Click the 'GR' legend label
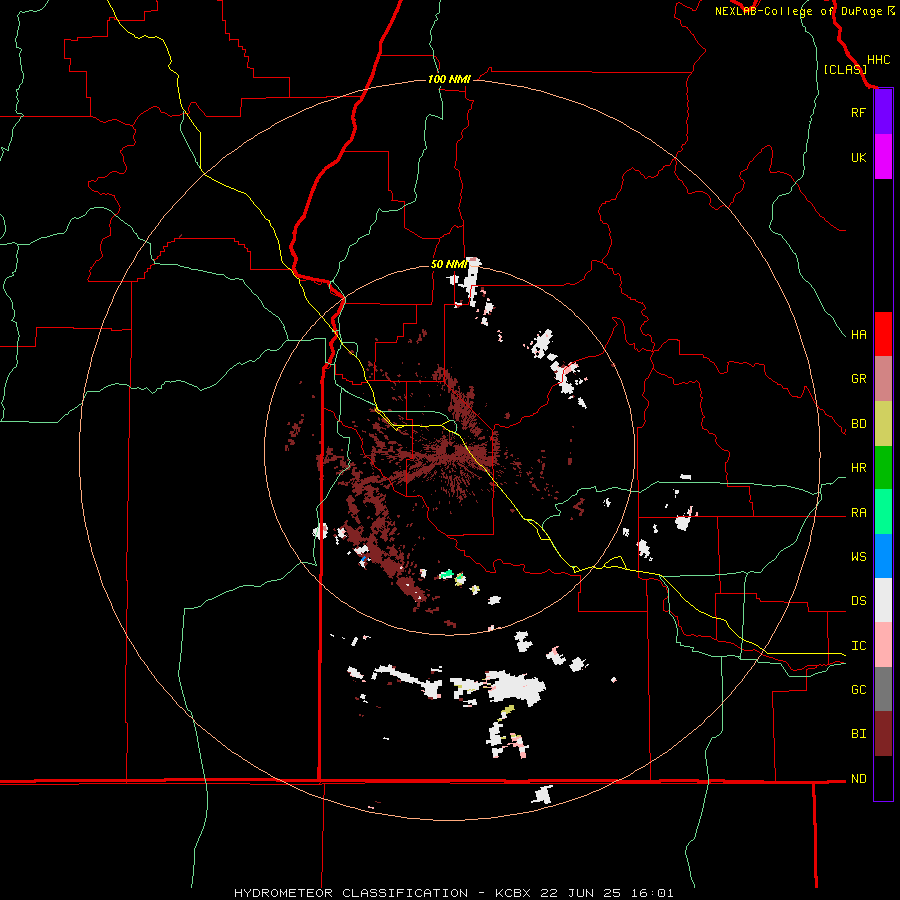Viewport: 900px width, 900px height. (858, 379)
